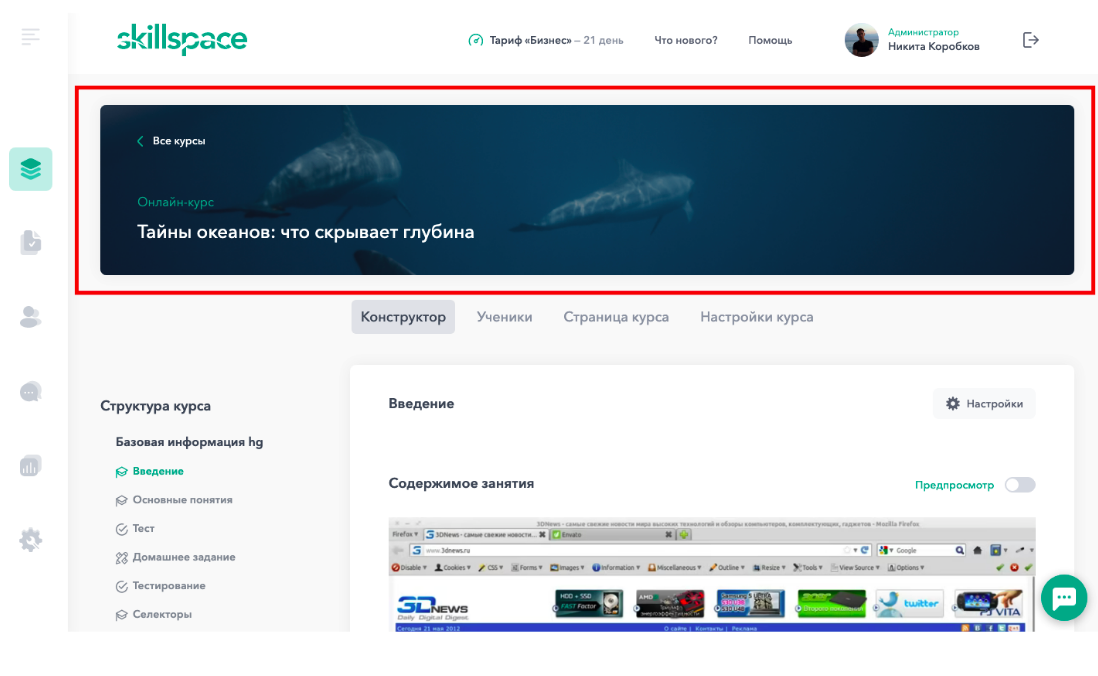1098x676 pixels.
Task: Go back via Все курсы link
Action: click(x=179, y=141)
